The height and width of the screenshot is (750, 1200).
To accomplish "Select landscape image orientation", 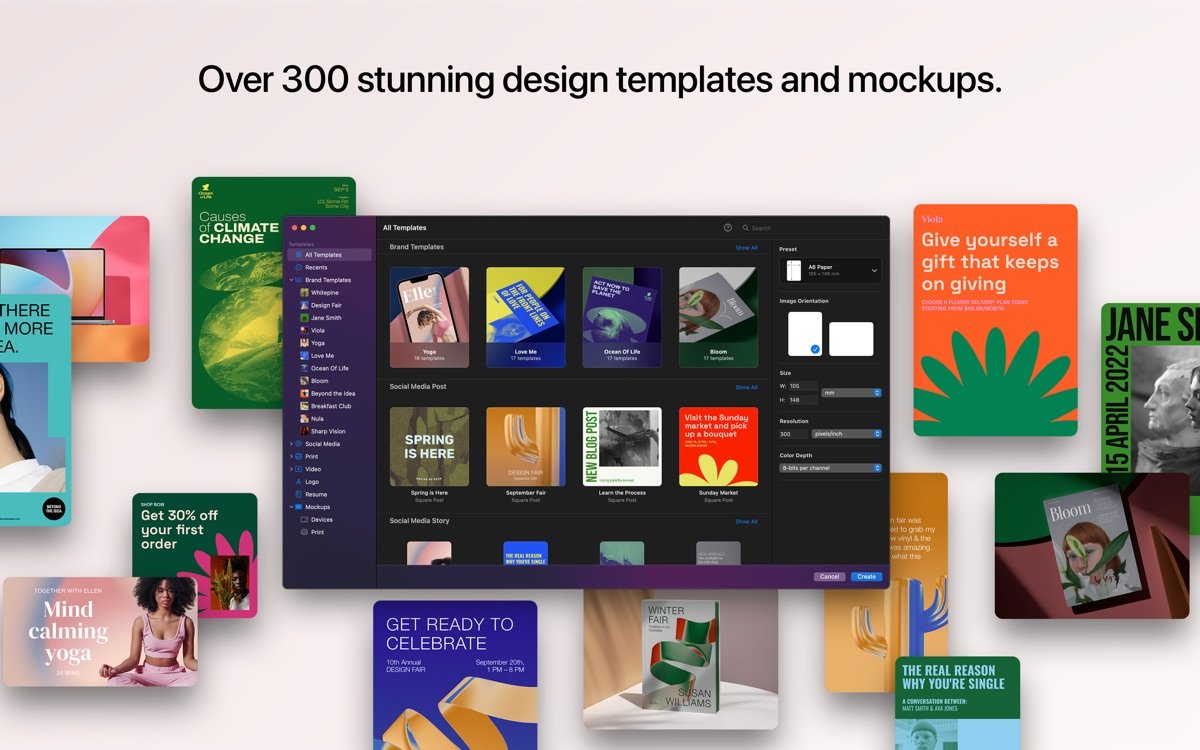I will point(851,339).
